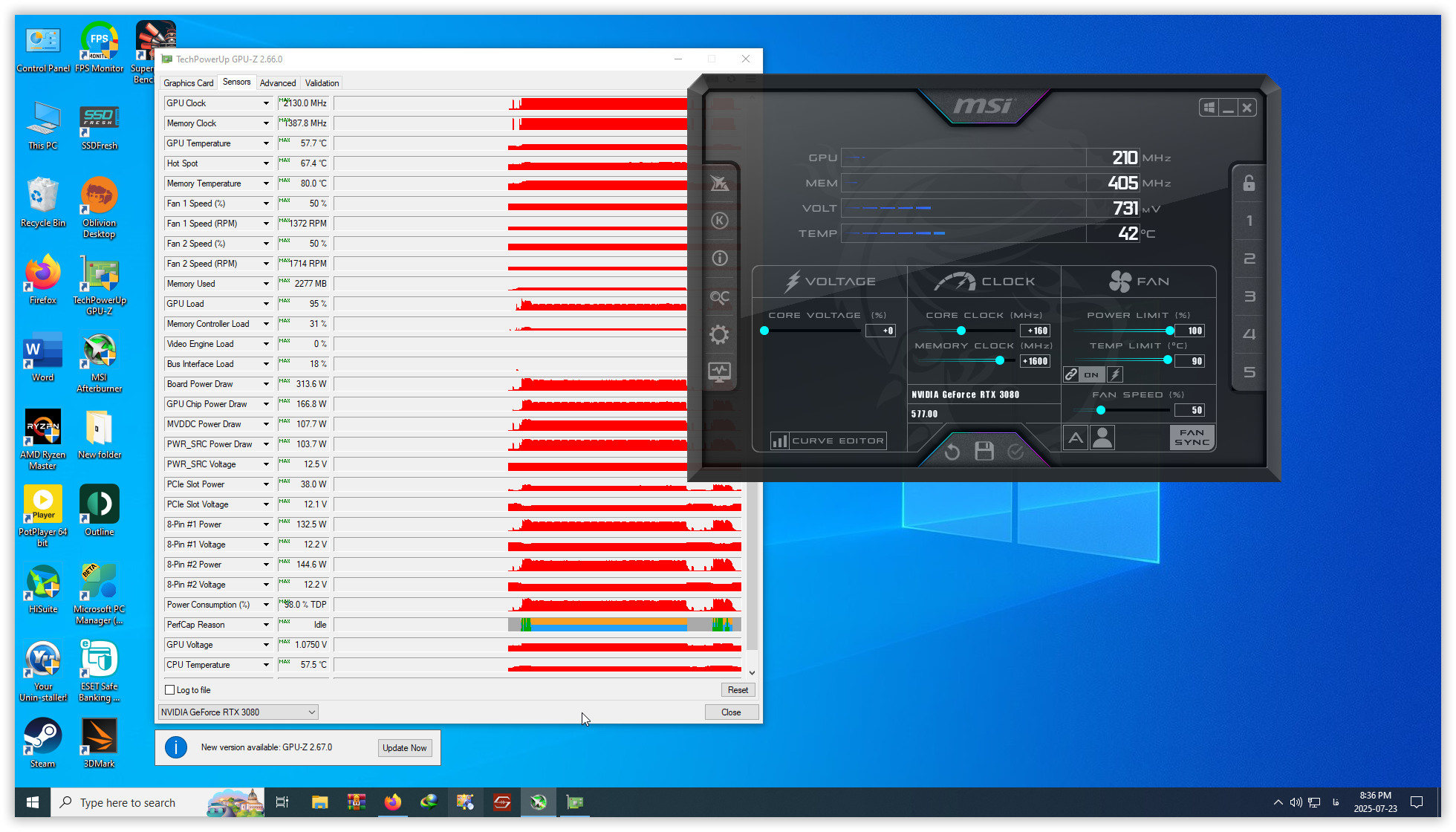Open the information icon in Afterburner sidebar
Viewport: 1456px width, 832px height.
pyautogui.click(x=719, y=259)
